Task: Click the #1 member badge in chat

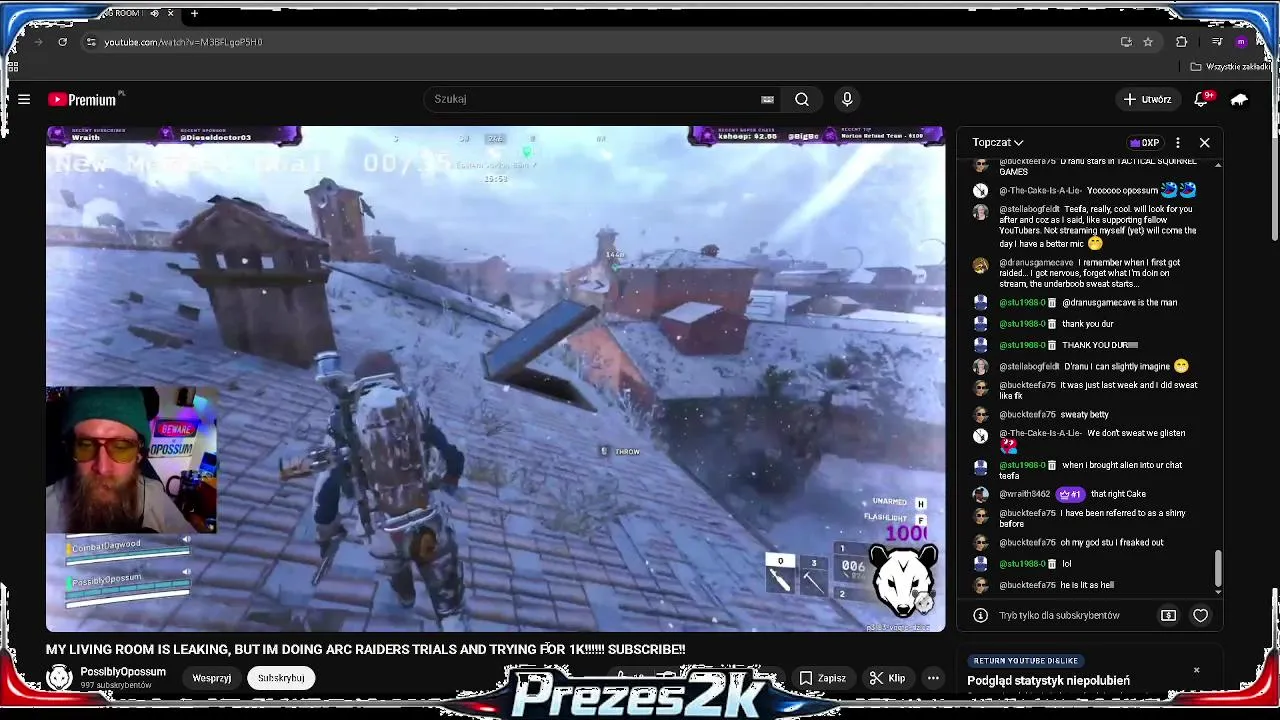Action: [1070, 494]
